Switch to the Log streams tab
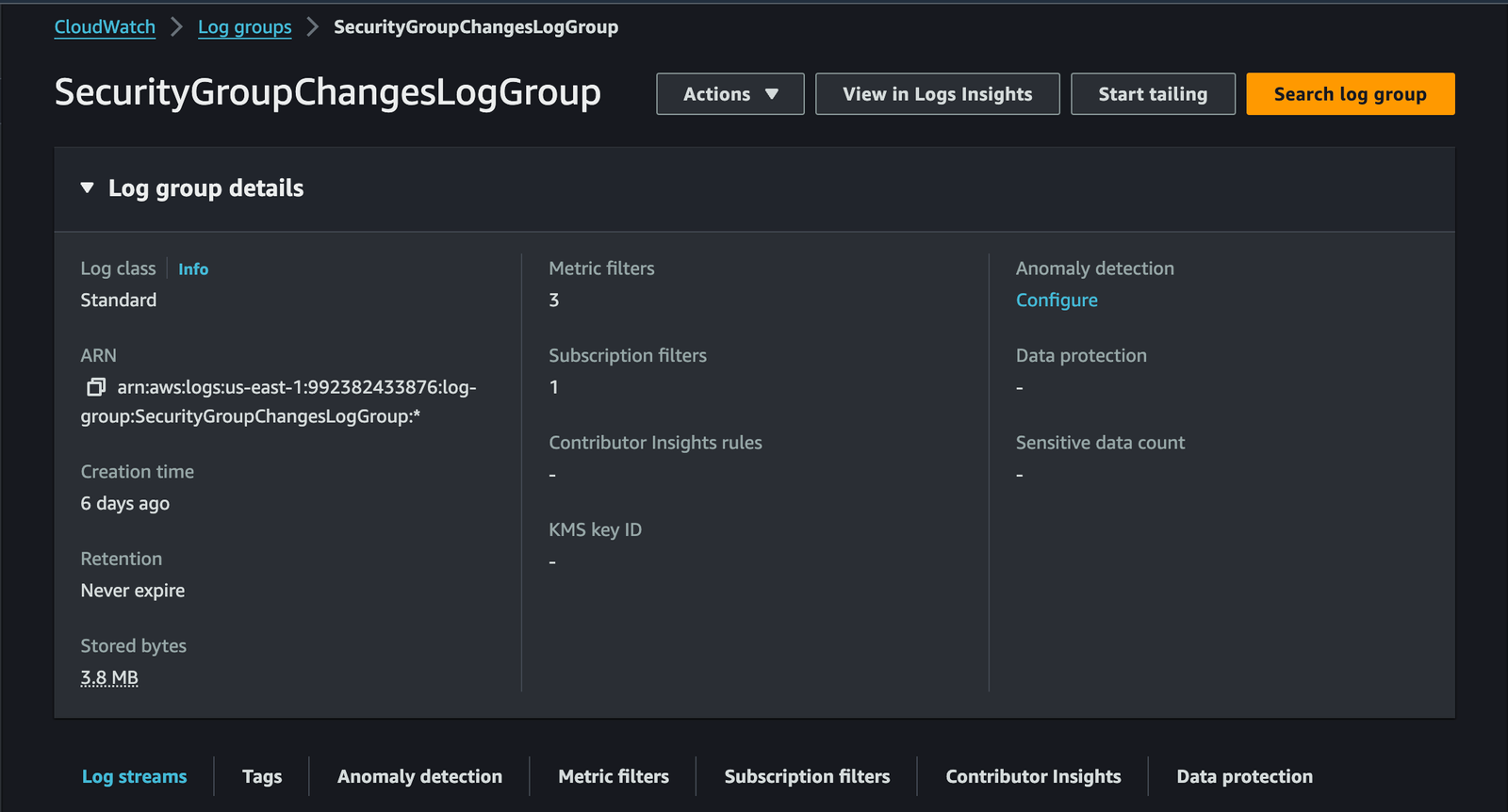The image size is (1508, 812). tap(134, 777)
